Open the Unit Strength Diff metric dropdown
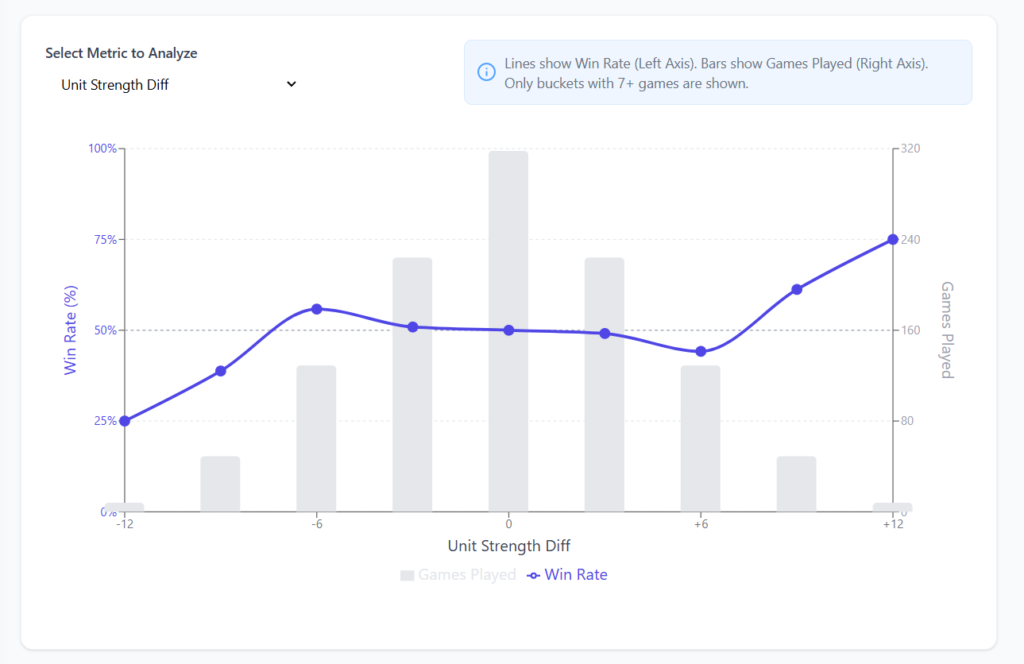Image resolution: width=1024 pixels, height=664 pixels. [175, 85]
